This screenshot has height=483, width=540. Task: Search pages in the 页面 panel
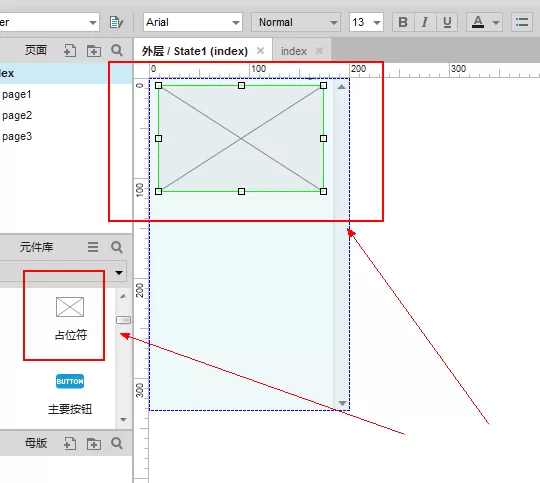(x=117, y=50)
